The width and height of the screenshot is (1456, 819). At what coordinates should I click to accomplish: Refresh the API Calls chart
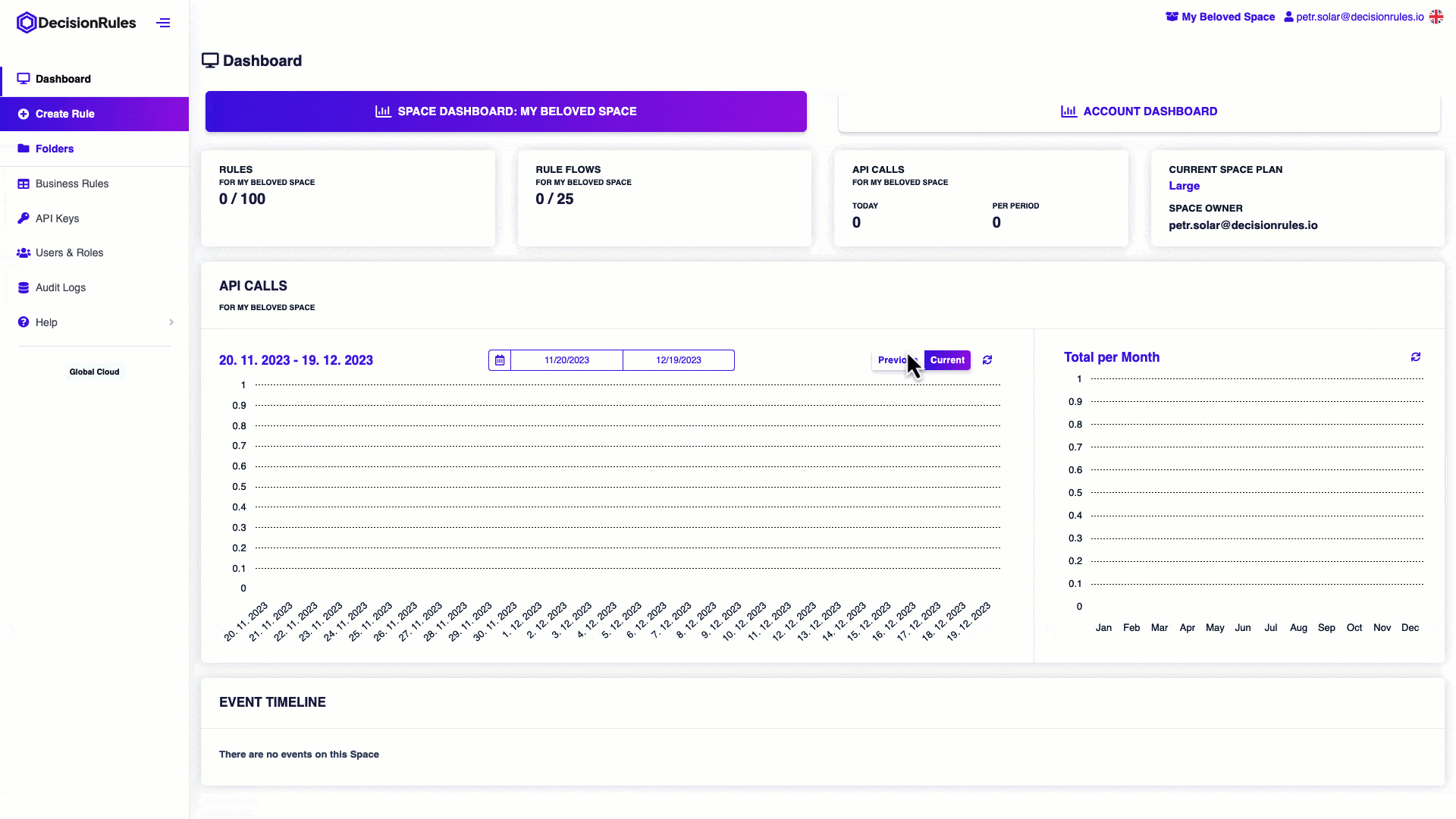pyautogui.click(x=987, y=360)
